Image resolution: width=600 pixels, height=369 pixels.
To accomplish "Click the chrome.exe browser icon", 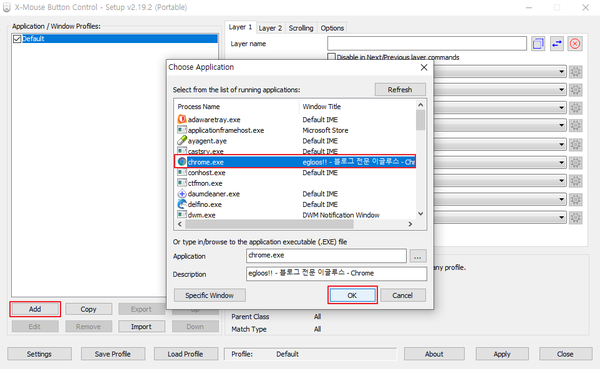I will pyautogui.click(x=182, y=162).
